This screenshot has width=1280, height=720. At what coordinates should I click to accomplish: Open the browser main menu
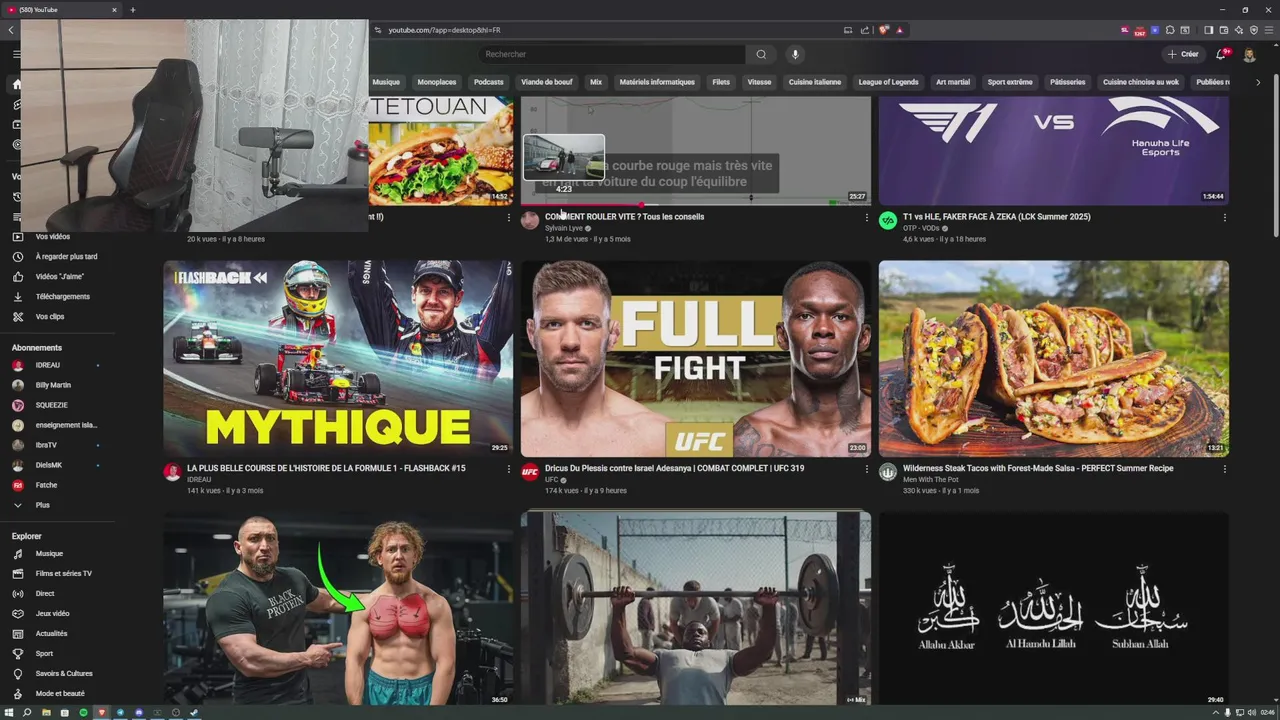1268,30
